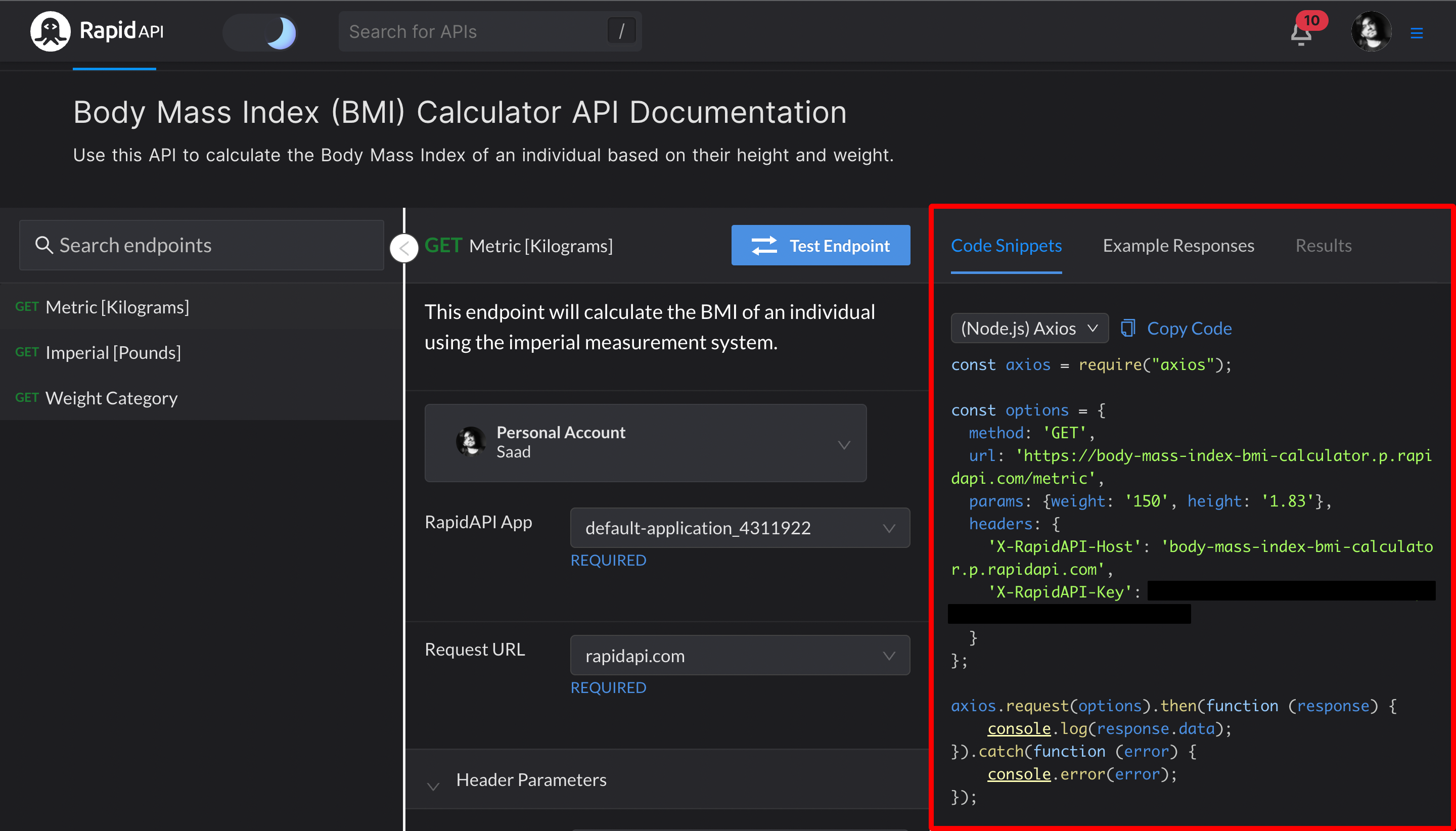The width and height of the screenshot is (1456, 831).
Task: Select the Imperial [Pounds] endpoint
Action: point(113,353)
